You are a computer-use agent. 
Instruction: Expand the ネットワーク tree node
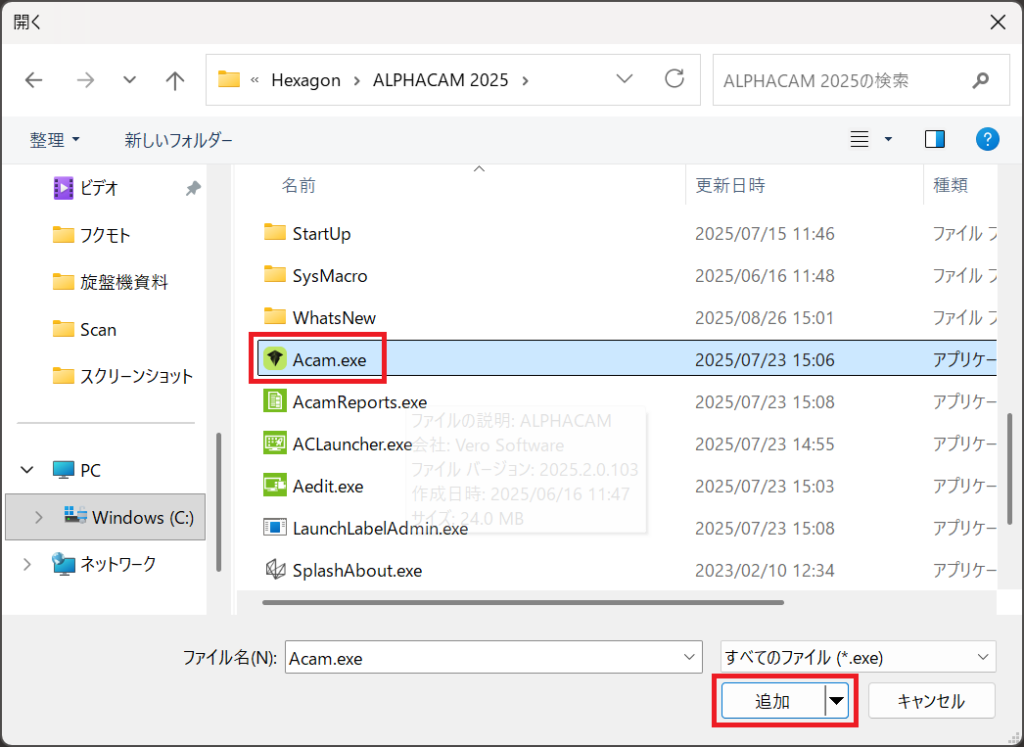(x=28, y=565)
